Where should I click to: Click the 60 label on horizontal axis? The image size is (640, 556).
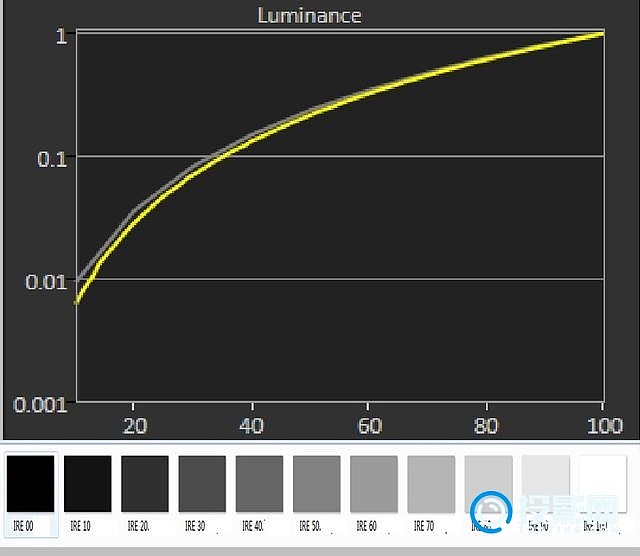(x=370, y=425)
